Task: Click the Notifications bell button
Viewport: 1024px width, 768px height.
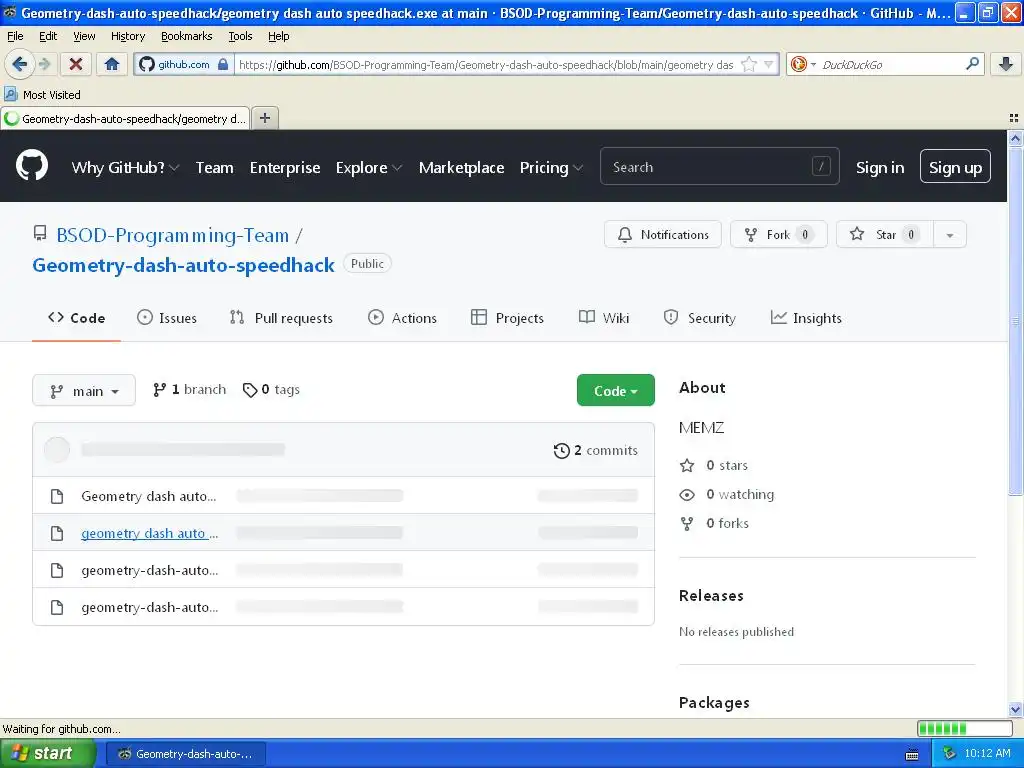Action: pos(662,234)
